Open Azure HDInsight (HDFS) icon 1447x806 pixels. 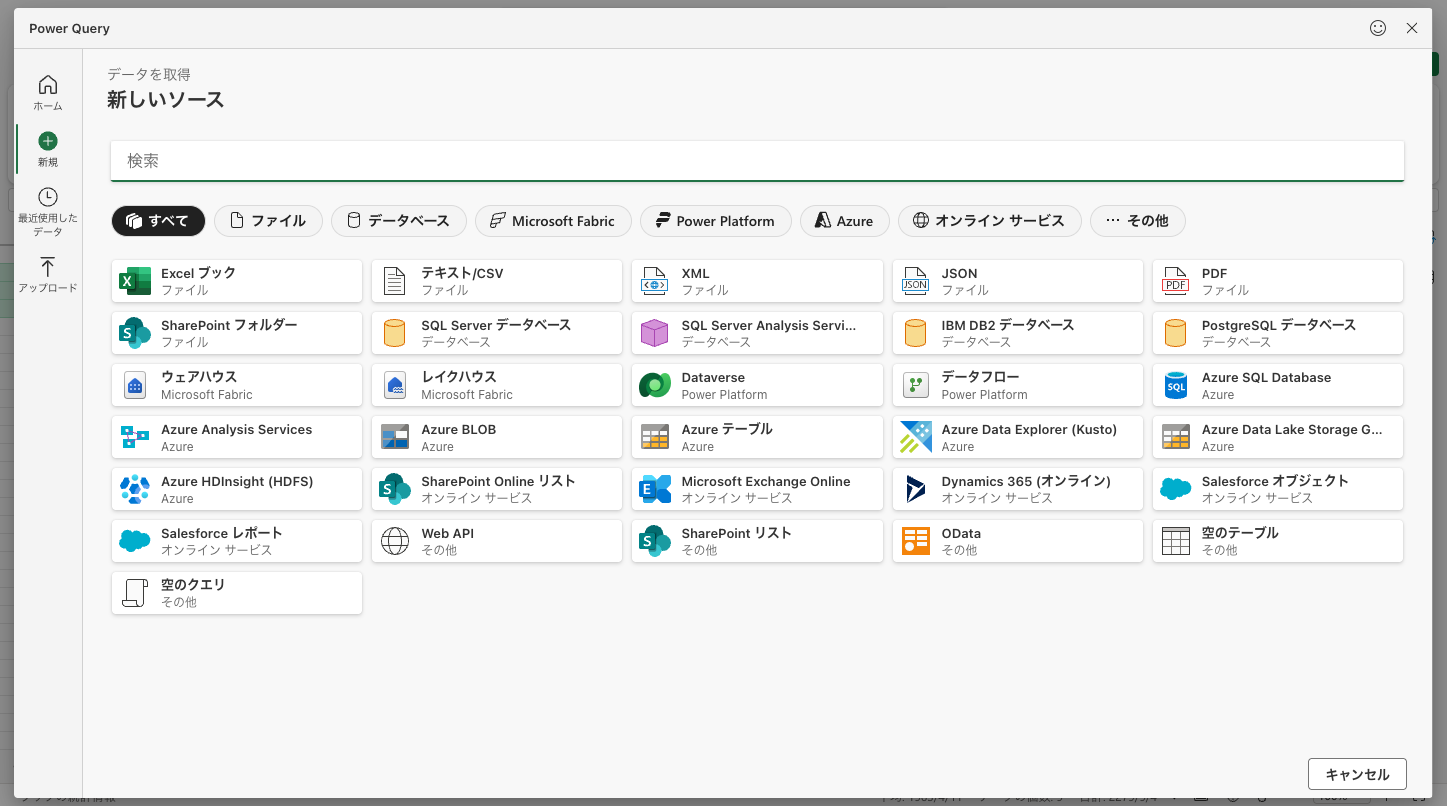(135, 489)
